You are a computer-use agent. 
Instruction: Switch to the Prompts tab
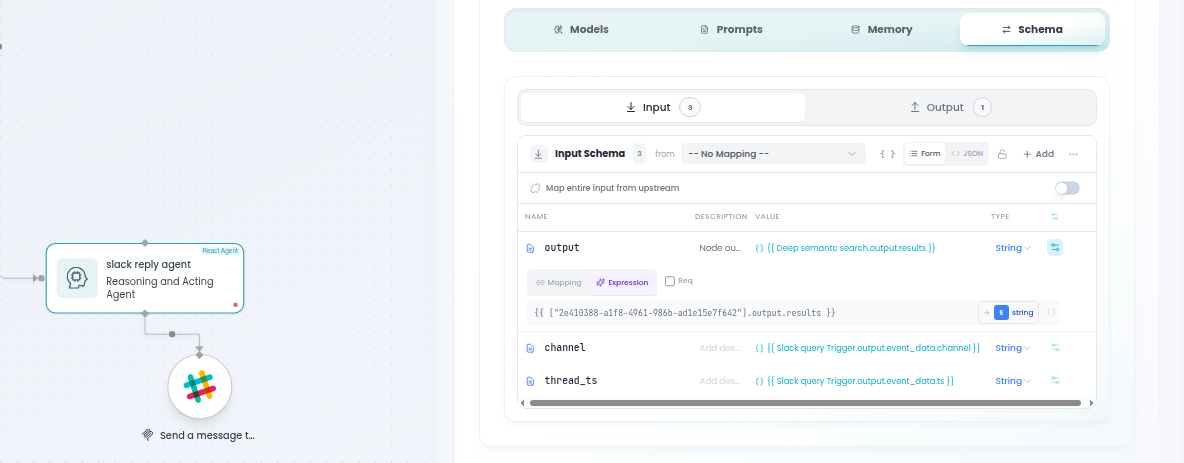(730, 29)
